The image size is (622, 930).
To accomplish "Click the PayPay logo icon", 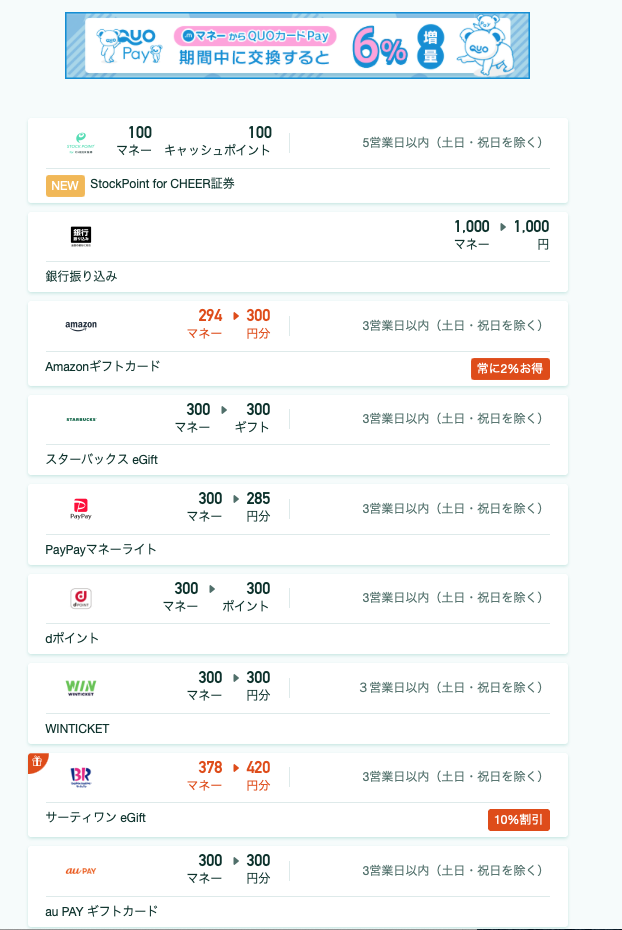I will pos(81,508).
